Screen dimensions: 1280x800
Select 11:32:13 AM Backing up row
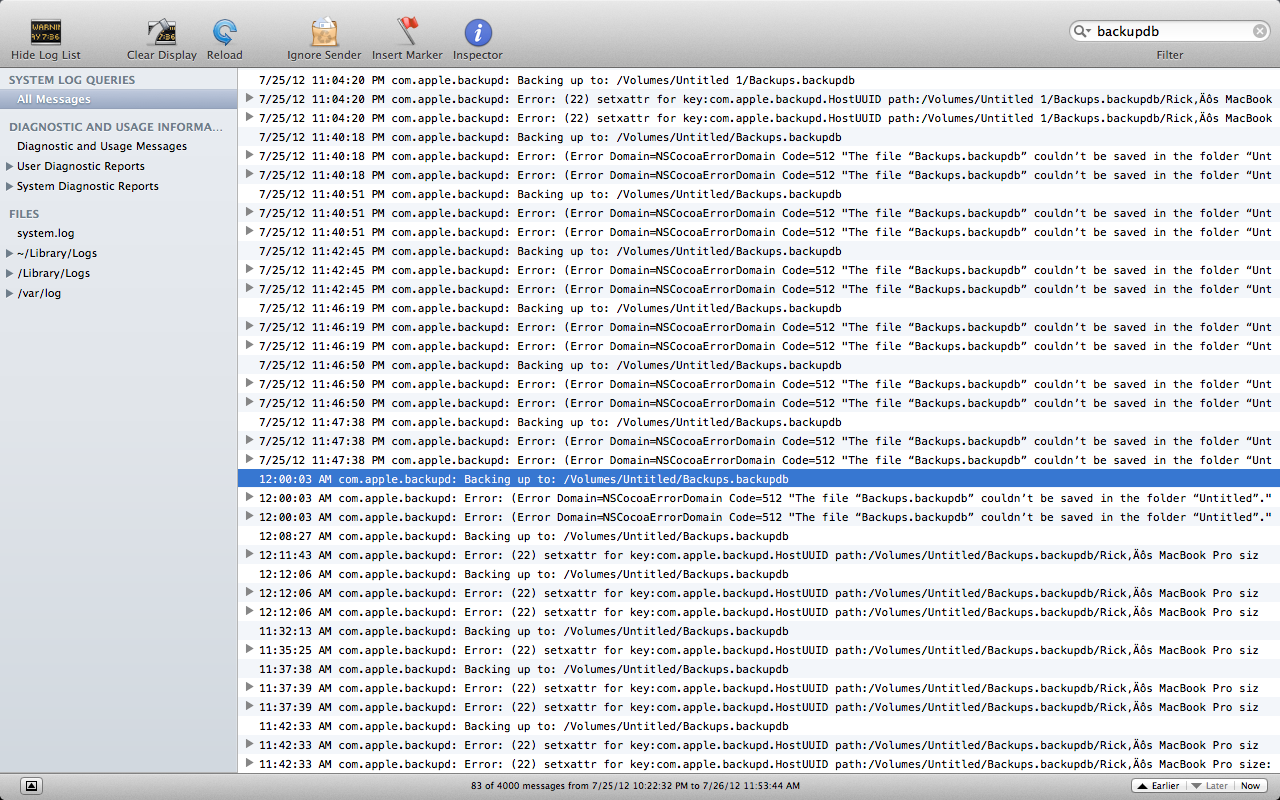coord(759,631)
